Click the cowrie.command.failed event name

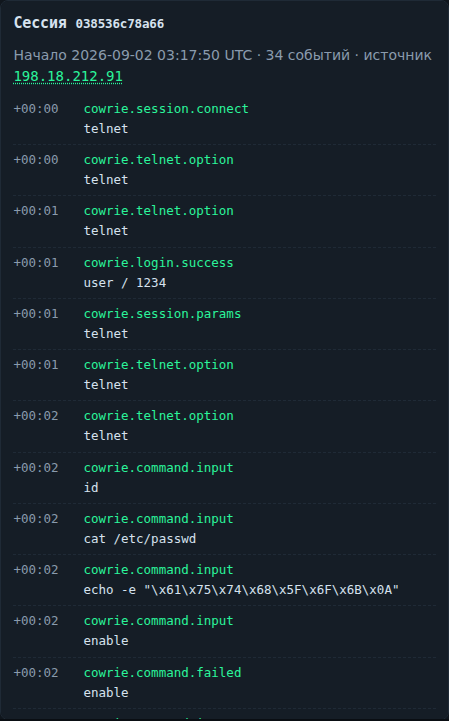(162, 672)
